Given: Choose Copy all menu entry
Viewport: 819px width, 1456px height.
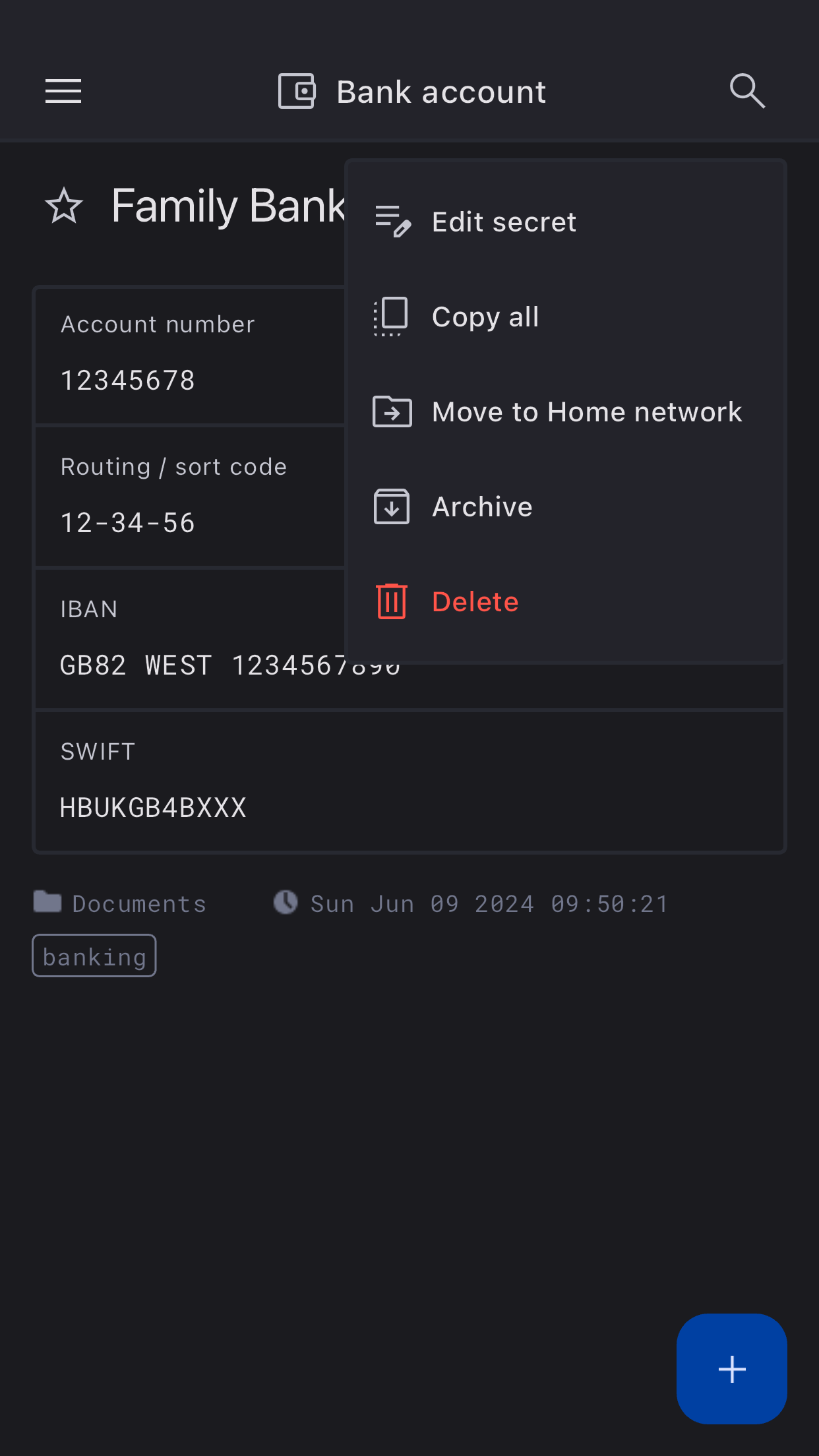Looking at the screenshot, I should (485, 317).
